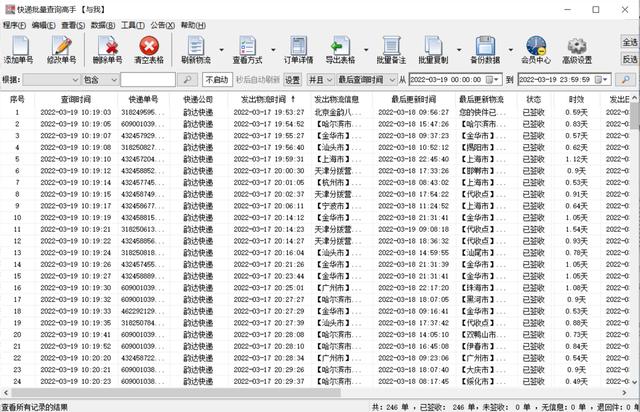Open the 工具 menu
The width and height of the screenshot is (640, 412).
click(x=133, y=25)
